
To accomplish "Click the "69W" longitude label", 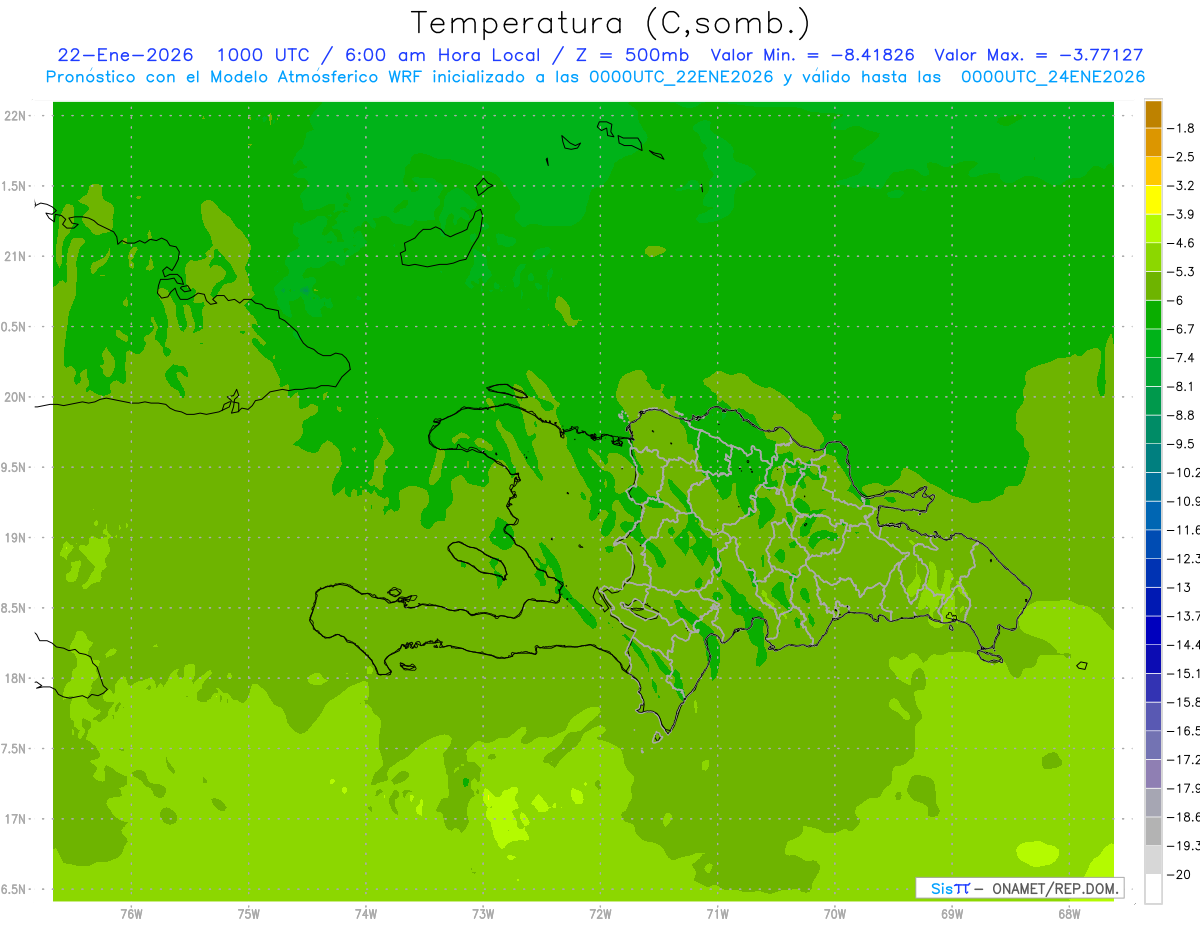I will coord(952,913).
